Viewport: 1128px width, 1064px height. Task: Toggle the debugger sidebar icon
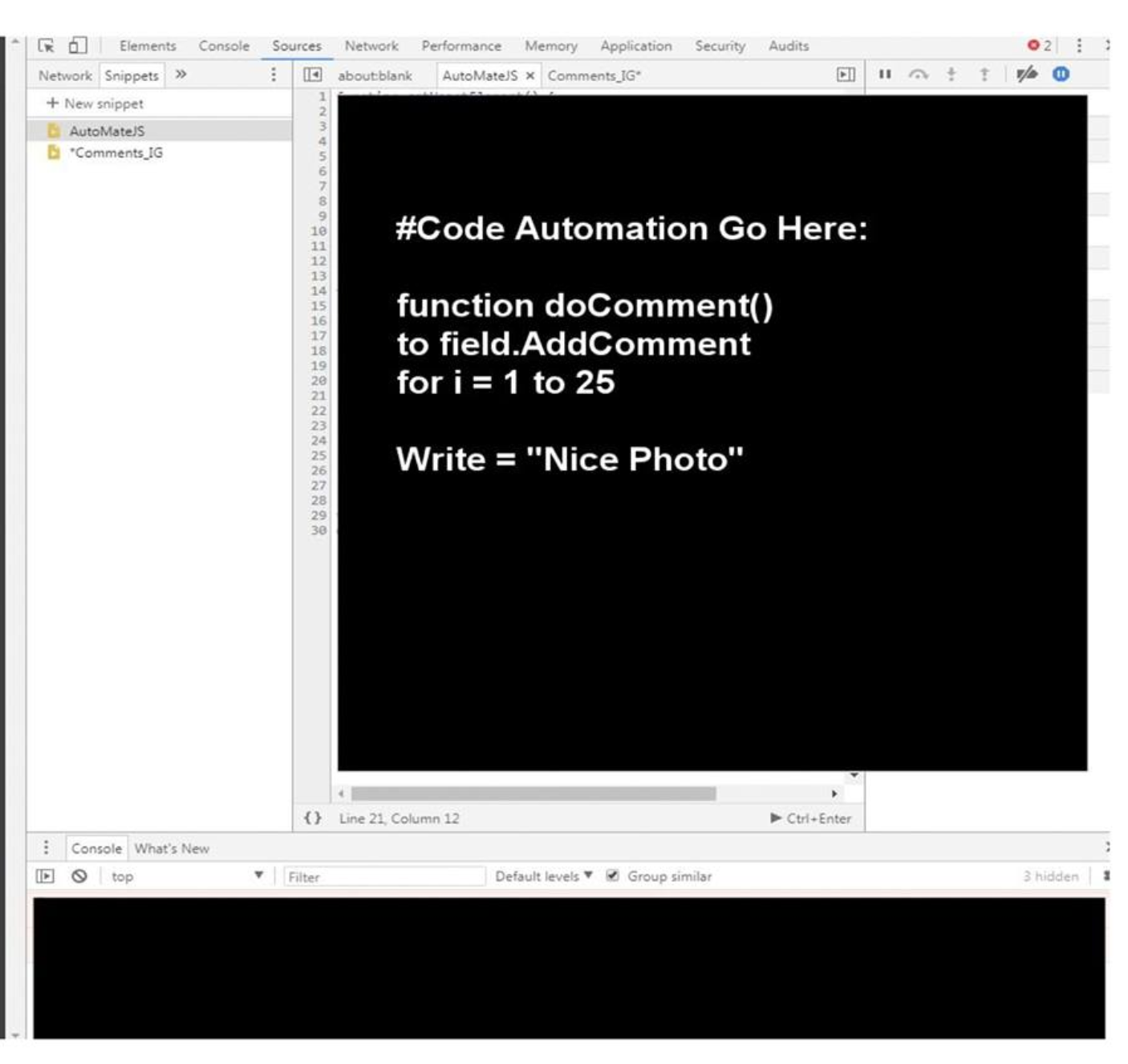coord(846,75)
